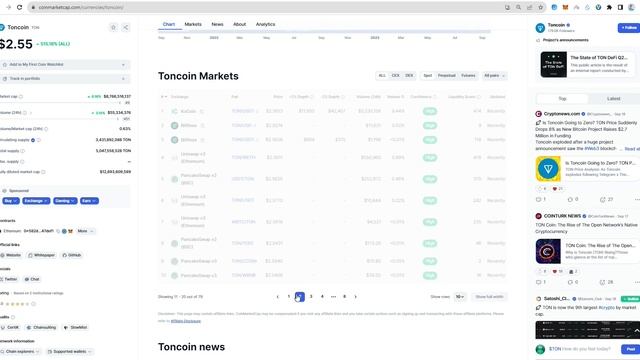Click the Cryptonews.com avatar icon
The width and height of the screenshot is (640, 360).
tap(538, 114)
